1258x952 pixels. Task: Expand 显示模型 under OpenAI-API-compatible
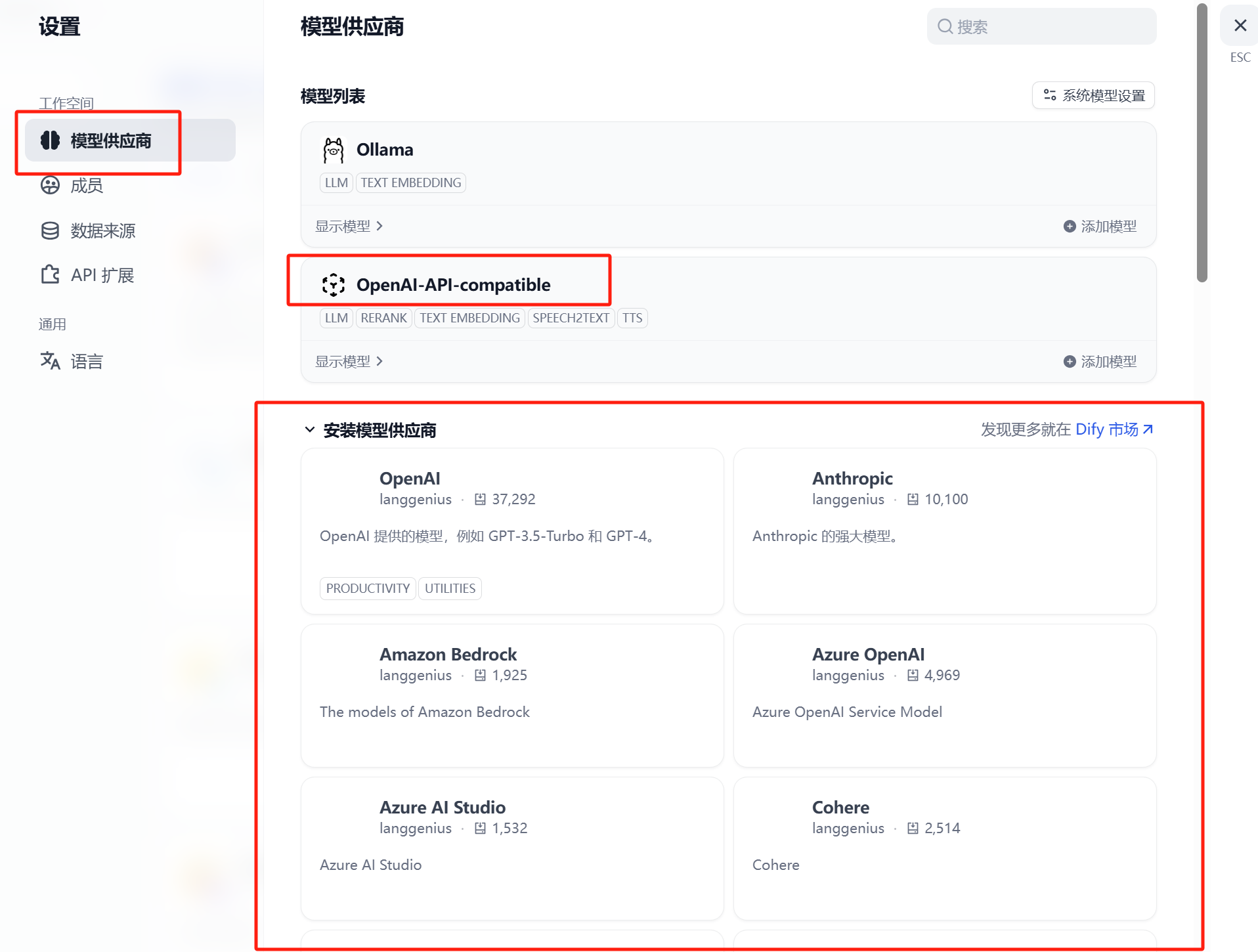click(349, 362)
